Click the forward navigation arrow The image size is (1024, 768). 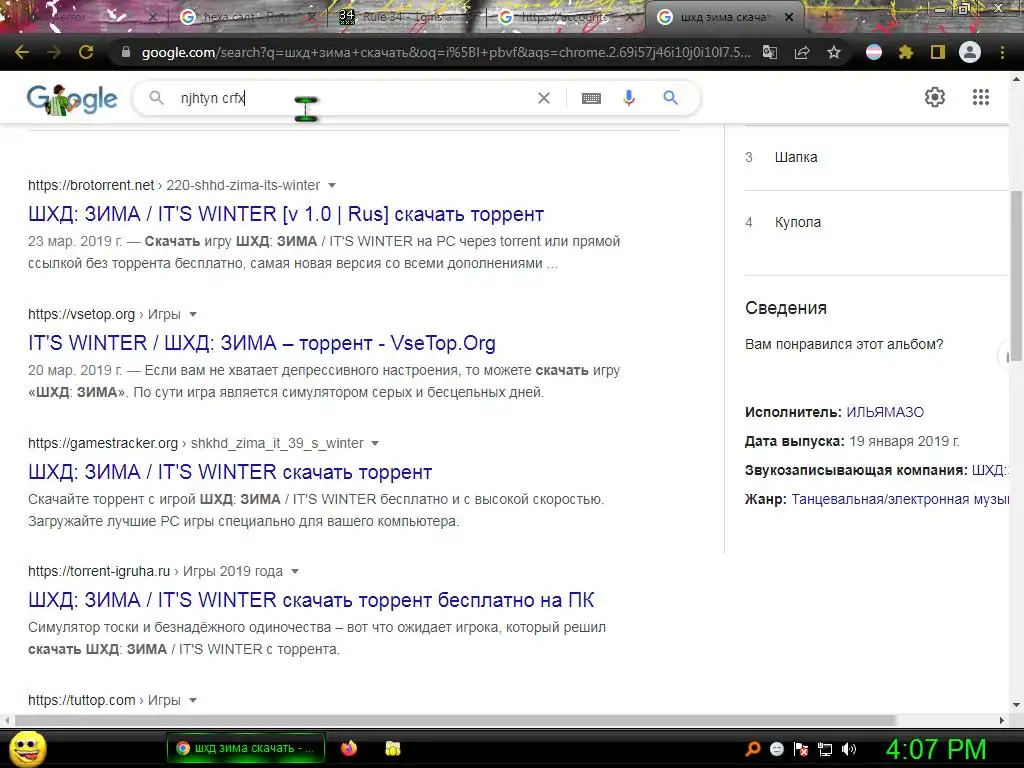tap(54, 52)
